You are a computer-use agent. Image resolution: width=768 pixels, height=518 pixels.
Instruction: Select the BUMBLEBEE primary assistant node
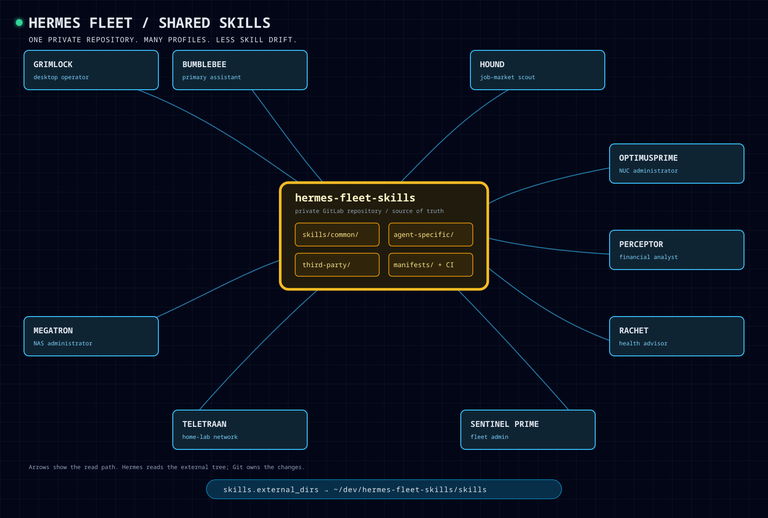(x=240, y=70)
